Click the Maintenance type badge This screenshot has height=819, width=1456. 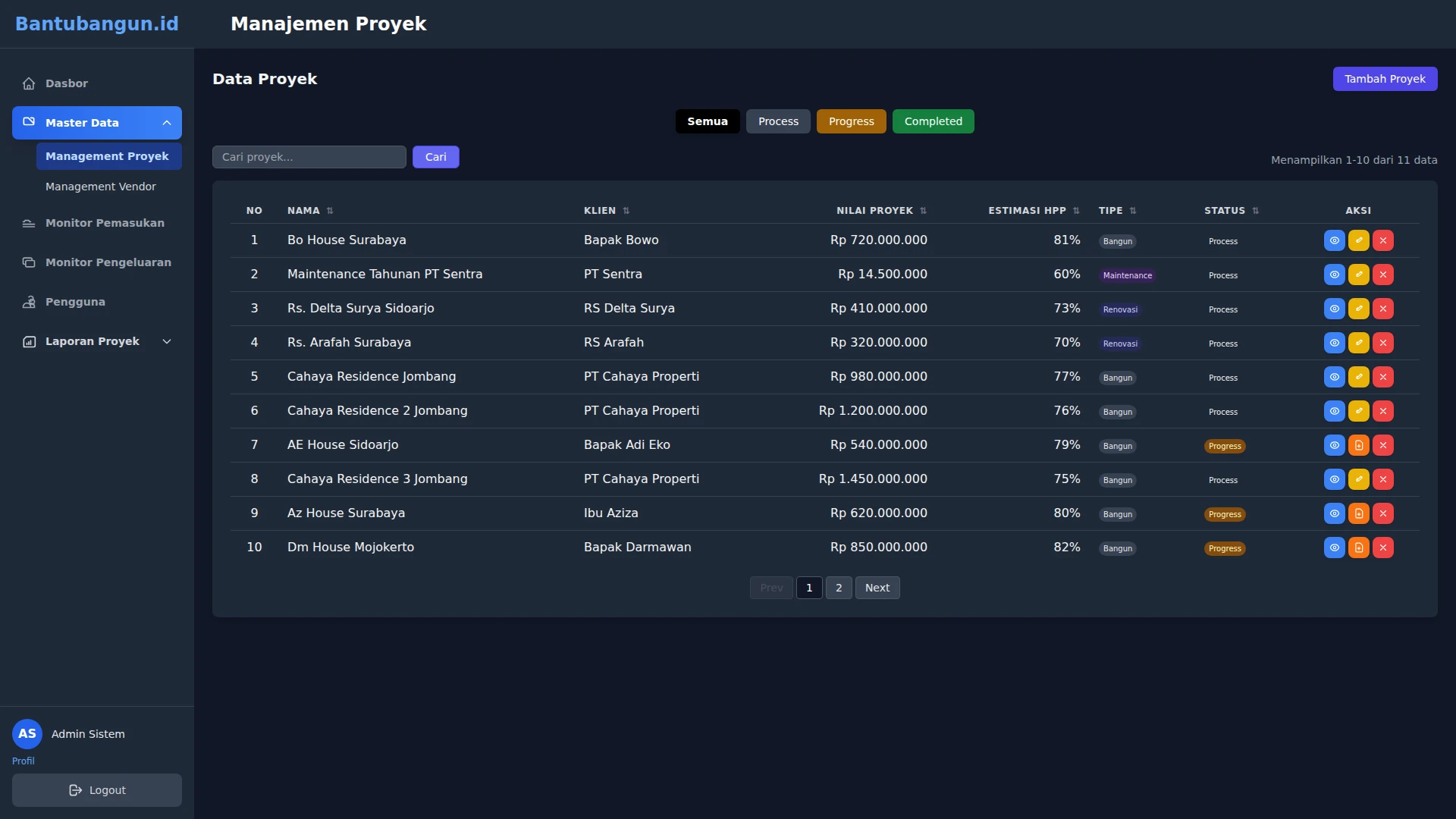tap(1127, 275)
